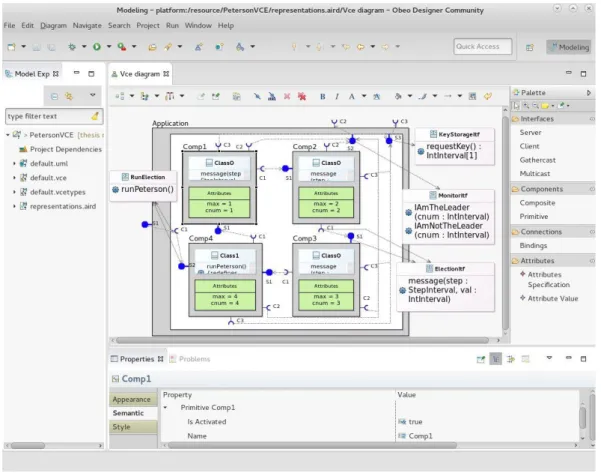Click the Properties table horizontal scrollbar
This screenshot has height=473, width=601.
pyautogui.click(x=312, y=445)
